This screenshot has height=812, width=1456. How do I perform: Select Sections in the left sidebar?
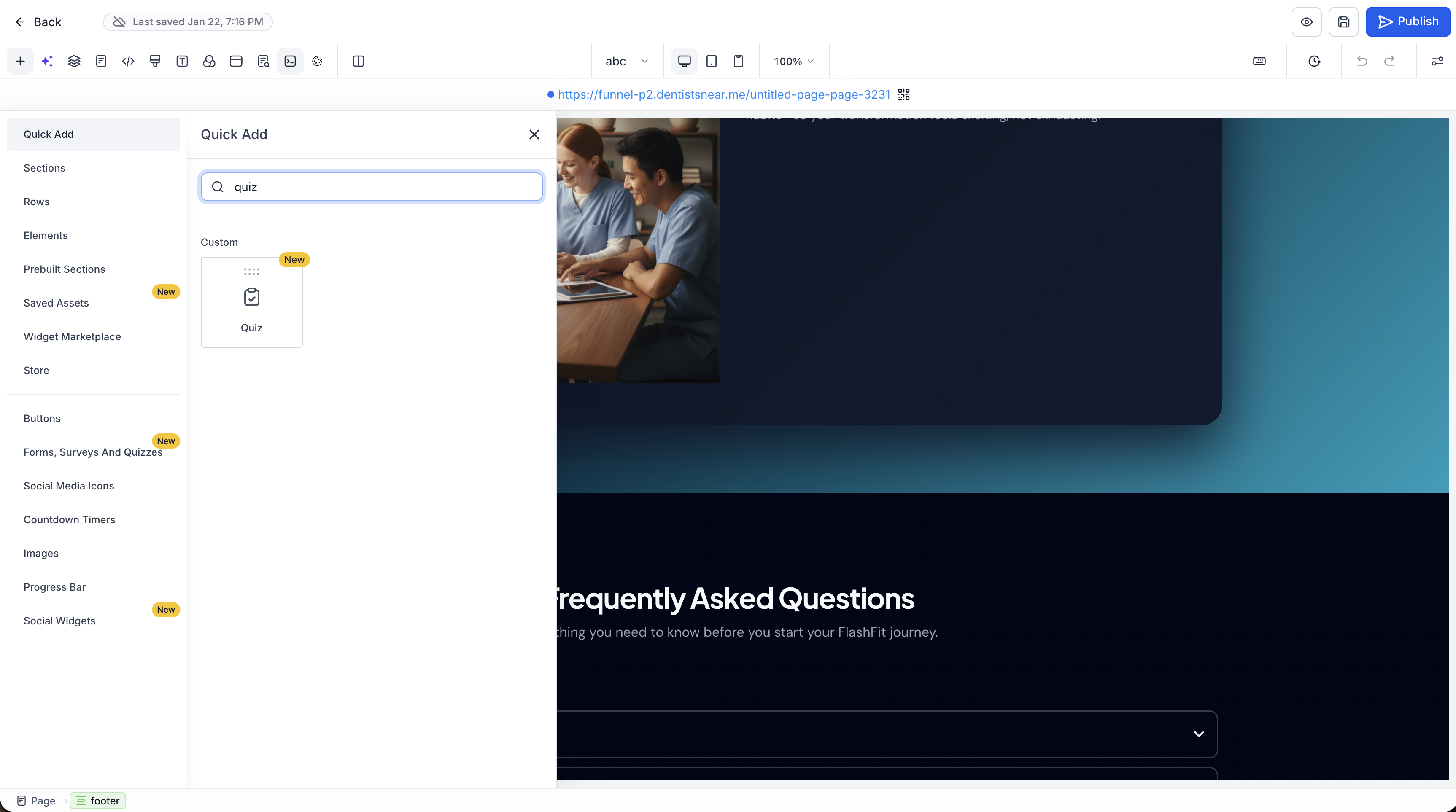93,168
